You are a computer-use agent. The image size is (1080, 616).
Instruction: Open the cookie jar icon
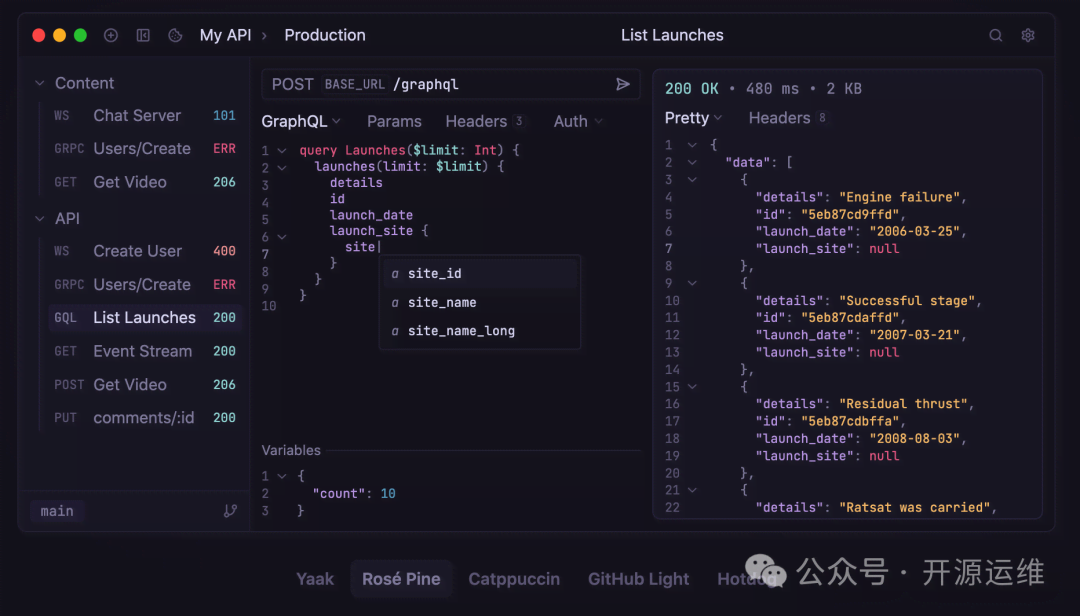(x=175, y=35)
